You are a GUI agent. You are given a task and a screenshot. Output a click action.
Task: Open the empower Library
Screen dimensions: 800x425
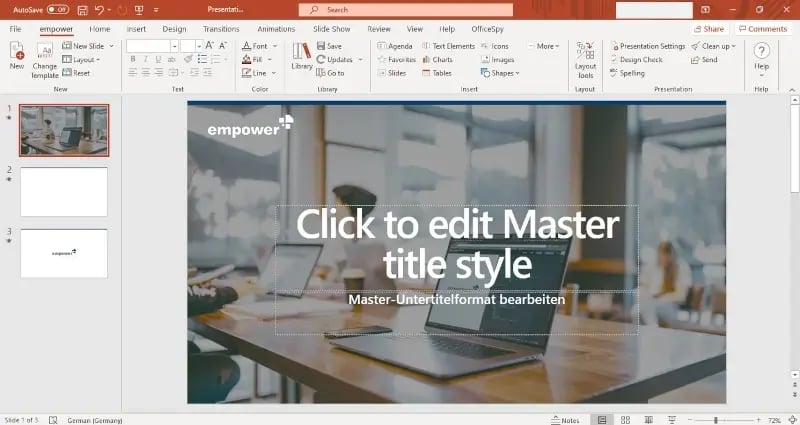tap(302, 57)
